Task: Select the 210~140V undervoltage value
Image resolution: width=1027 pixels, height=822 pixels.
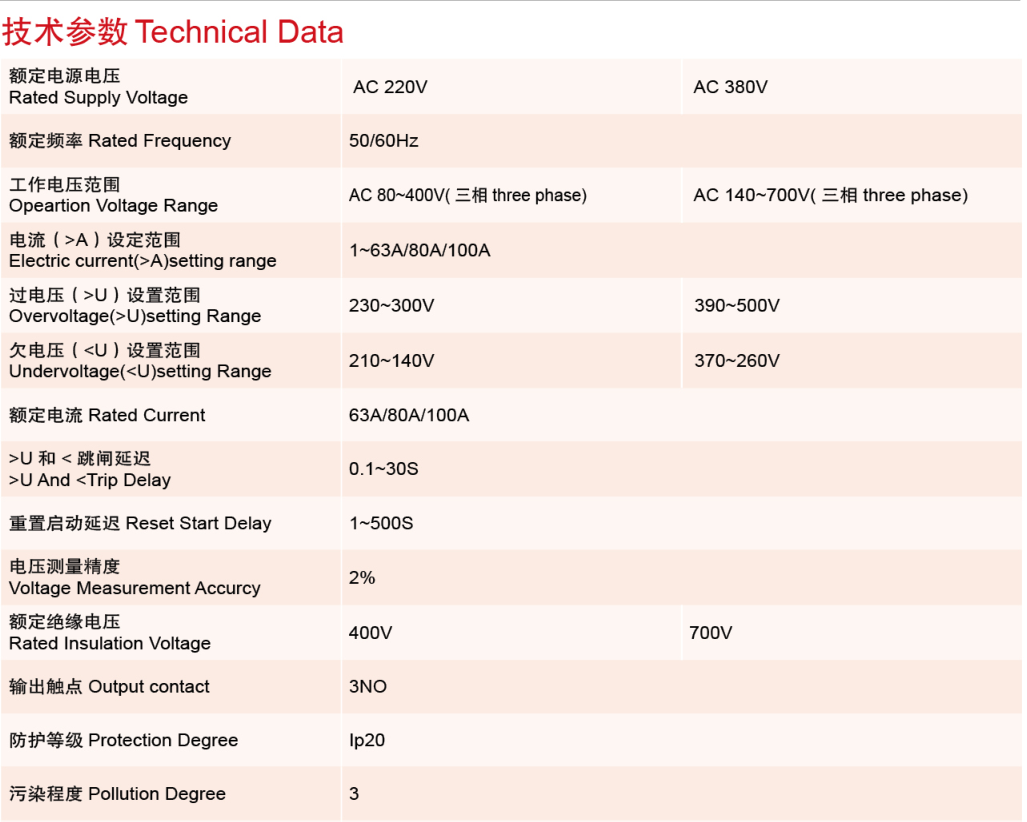Action: [x=391, y=361]
